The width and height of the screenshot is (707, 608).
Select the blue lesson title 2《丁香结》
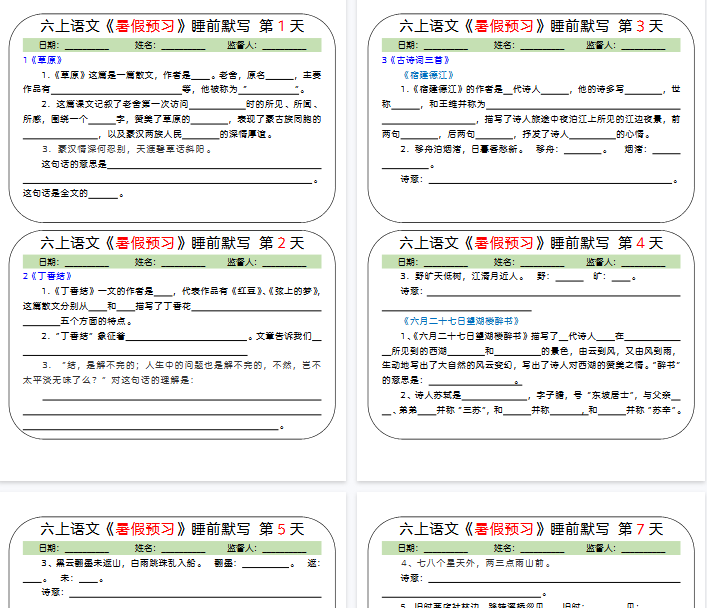tap(47, 276)
